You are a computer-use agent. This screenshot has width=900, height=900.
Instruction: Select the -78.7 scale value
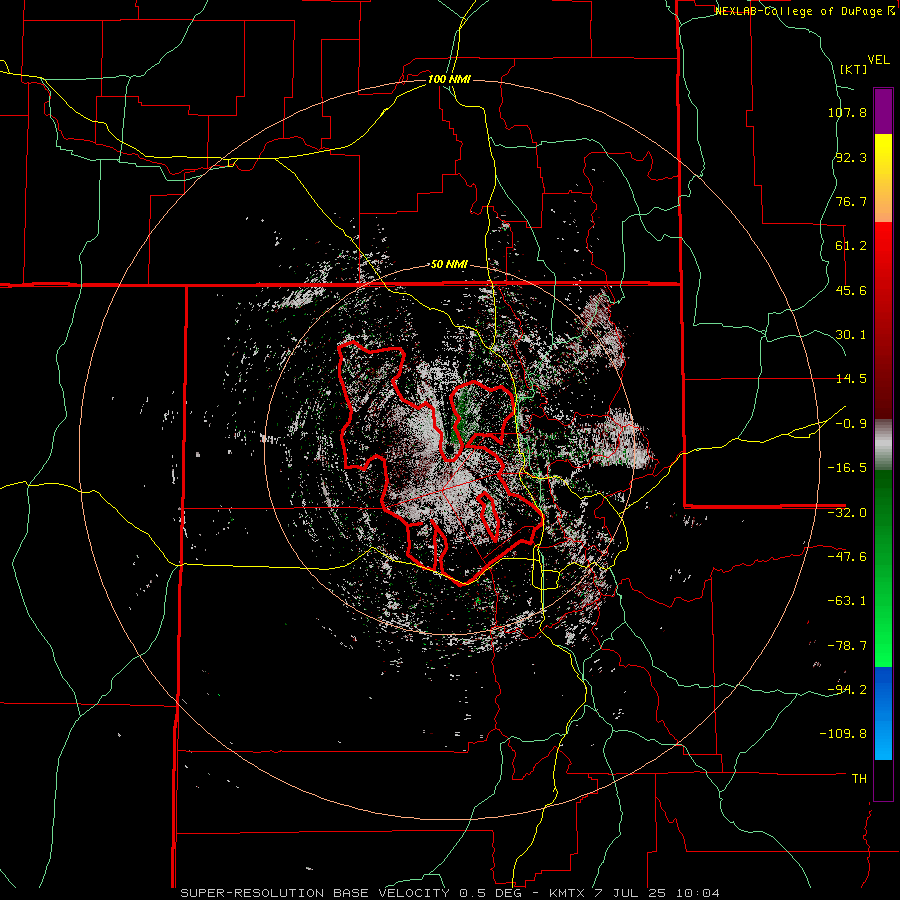point(847,646)
